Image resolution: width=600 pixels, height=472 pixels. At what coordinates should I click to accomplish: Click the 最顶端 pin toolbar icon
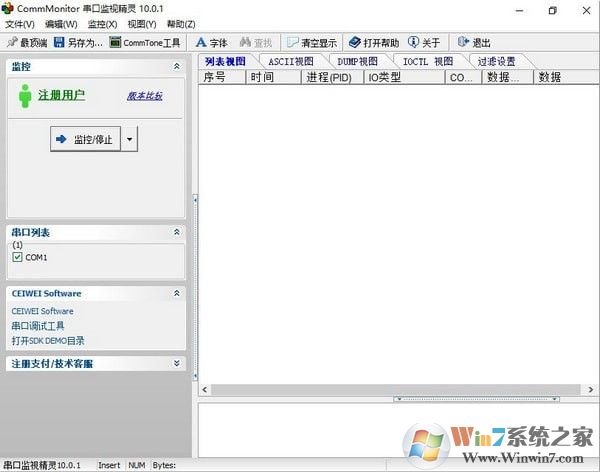12,42
